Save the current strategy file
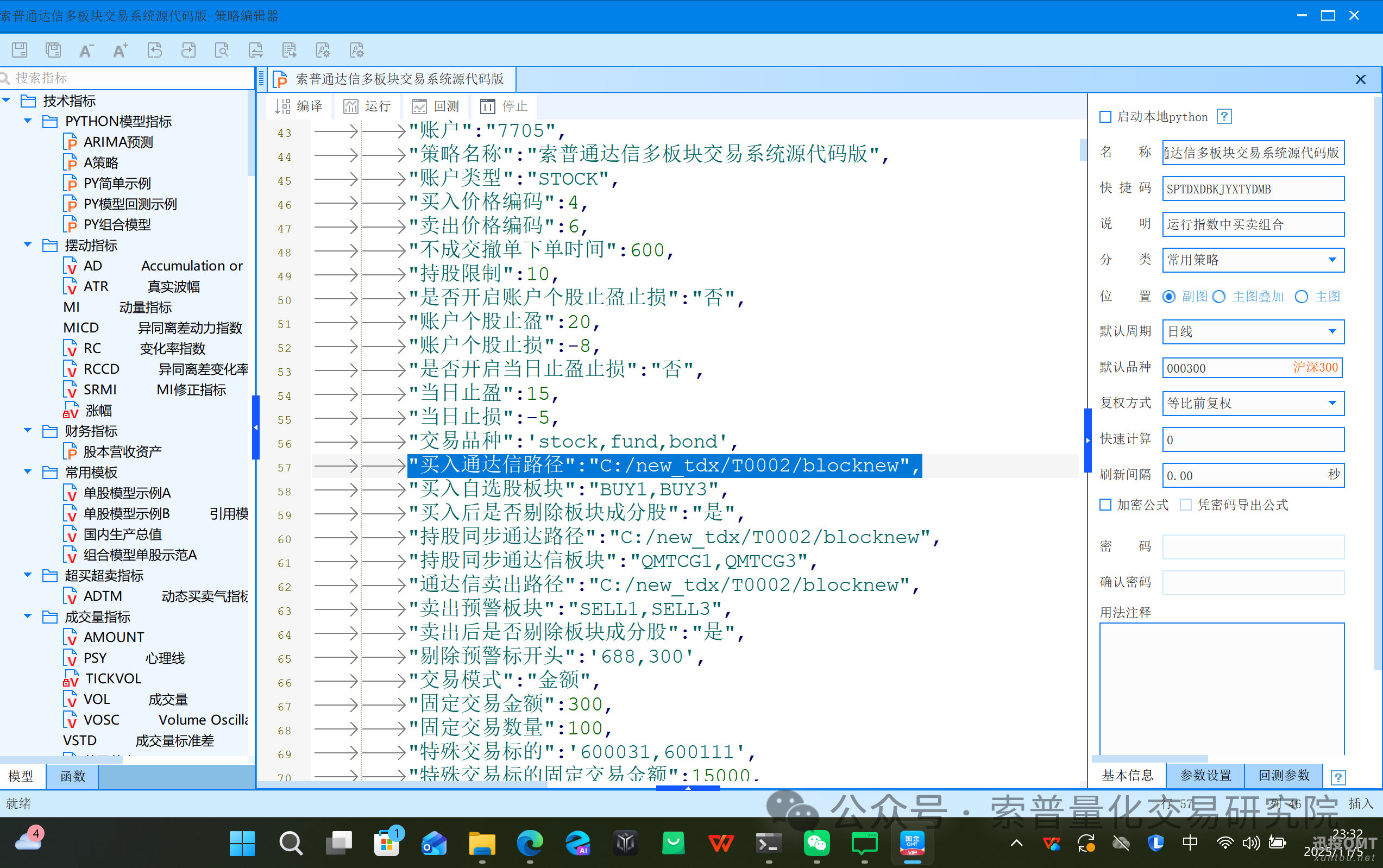This screenshot has width=1383, height=868. (x=19, y=50)
